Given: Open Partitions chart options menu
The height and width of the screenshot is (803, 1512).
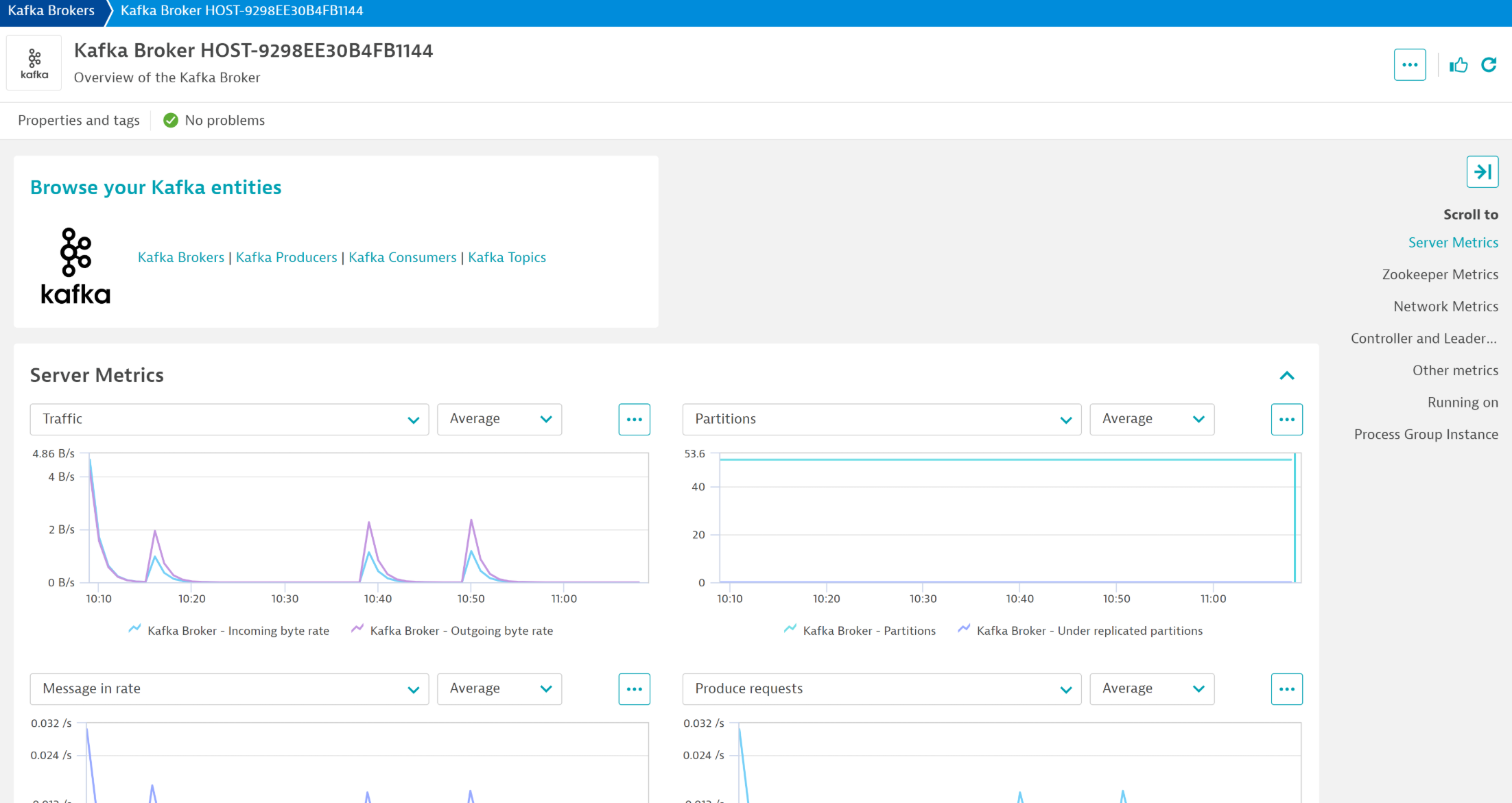Looking at the screenshot, I should 1286,419.
